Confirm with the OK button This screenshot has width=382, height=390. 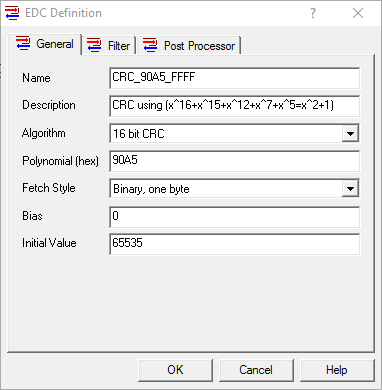pyautogui.click(x=175, y=370)
